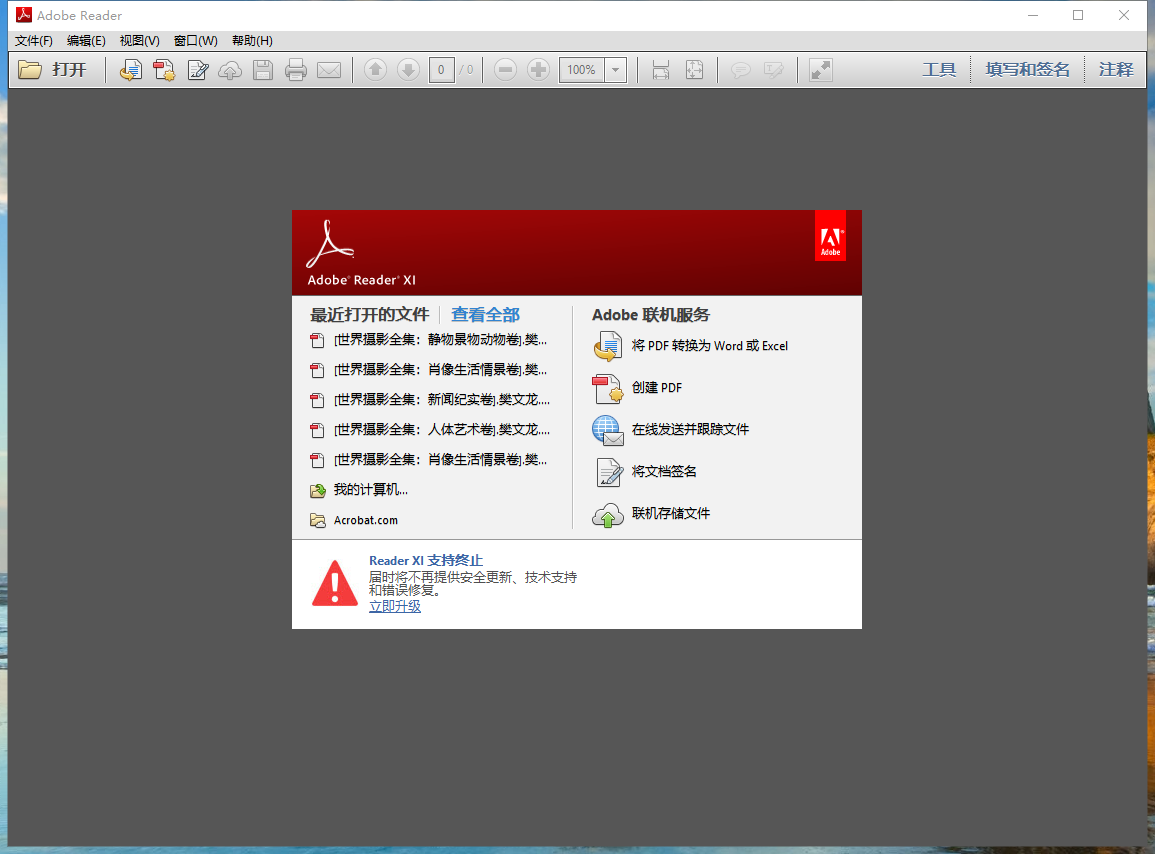This screenshot has height=854, width=1155.
Task: Click 我的计算机... entry
Action: pyautogui.click(x=371, y=490)
